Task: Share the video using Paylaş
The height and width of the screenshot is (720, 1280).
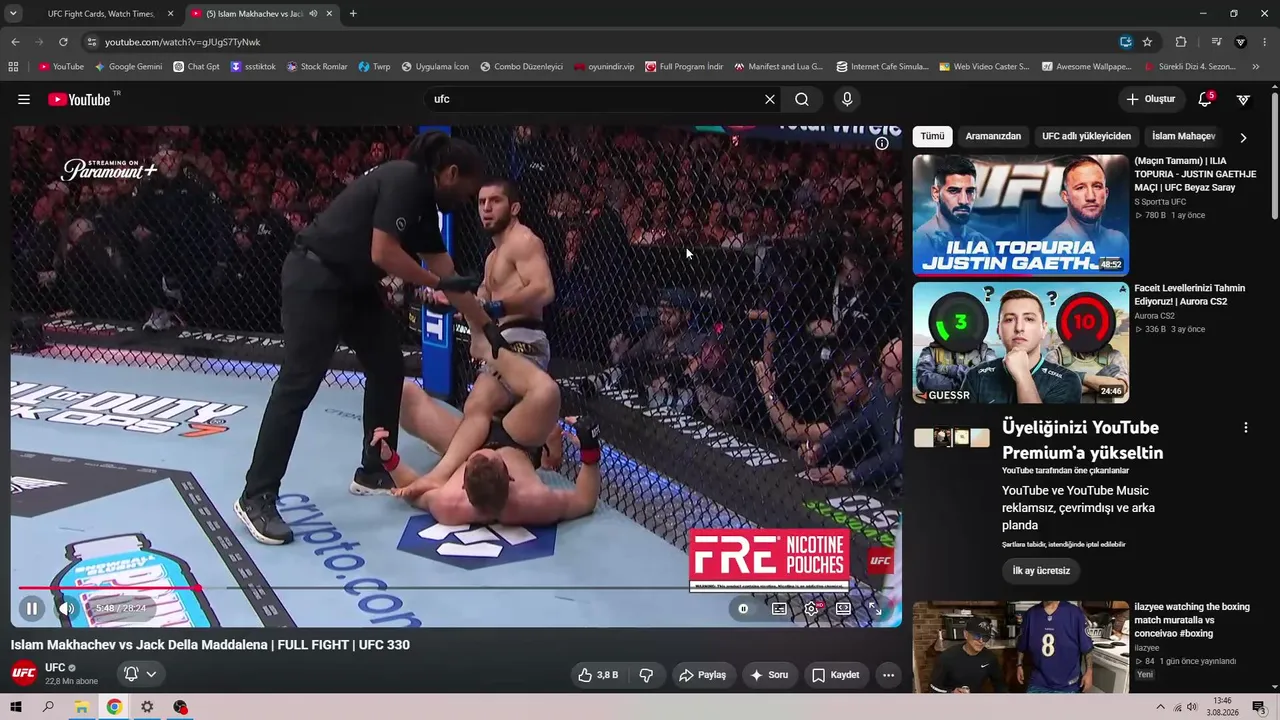Action: 702,675
